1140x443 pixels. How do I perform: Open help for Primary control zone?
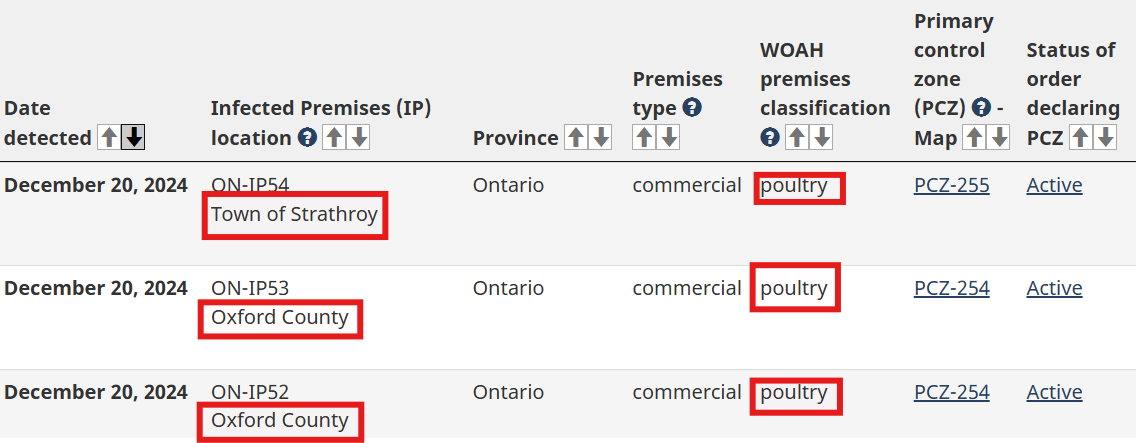[x=982, y=108]
